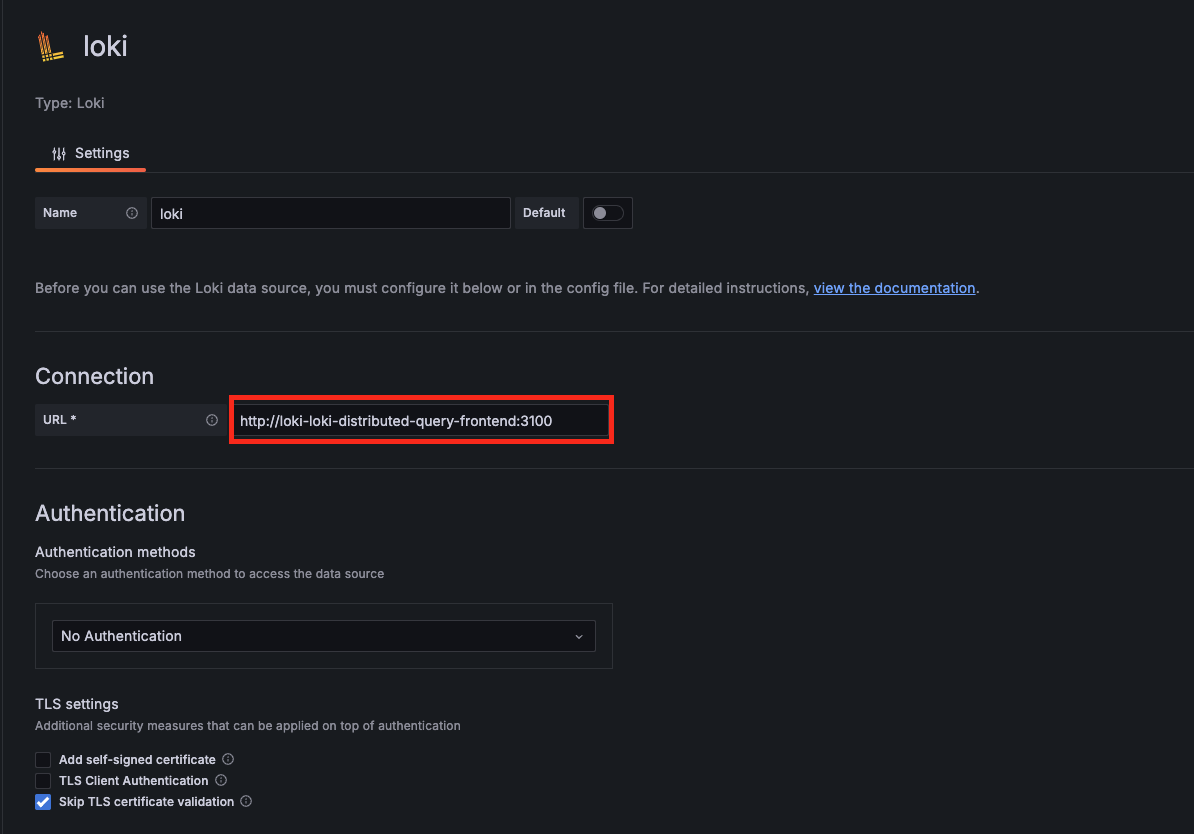Click the sliders icon on the Settings tab
Screen dimensions: 1194x834
pyautogui.click(x=59, y=154)
